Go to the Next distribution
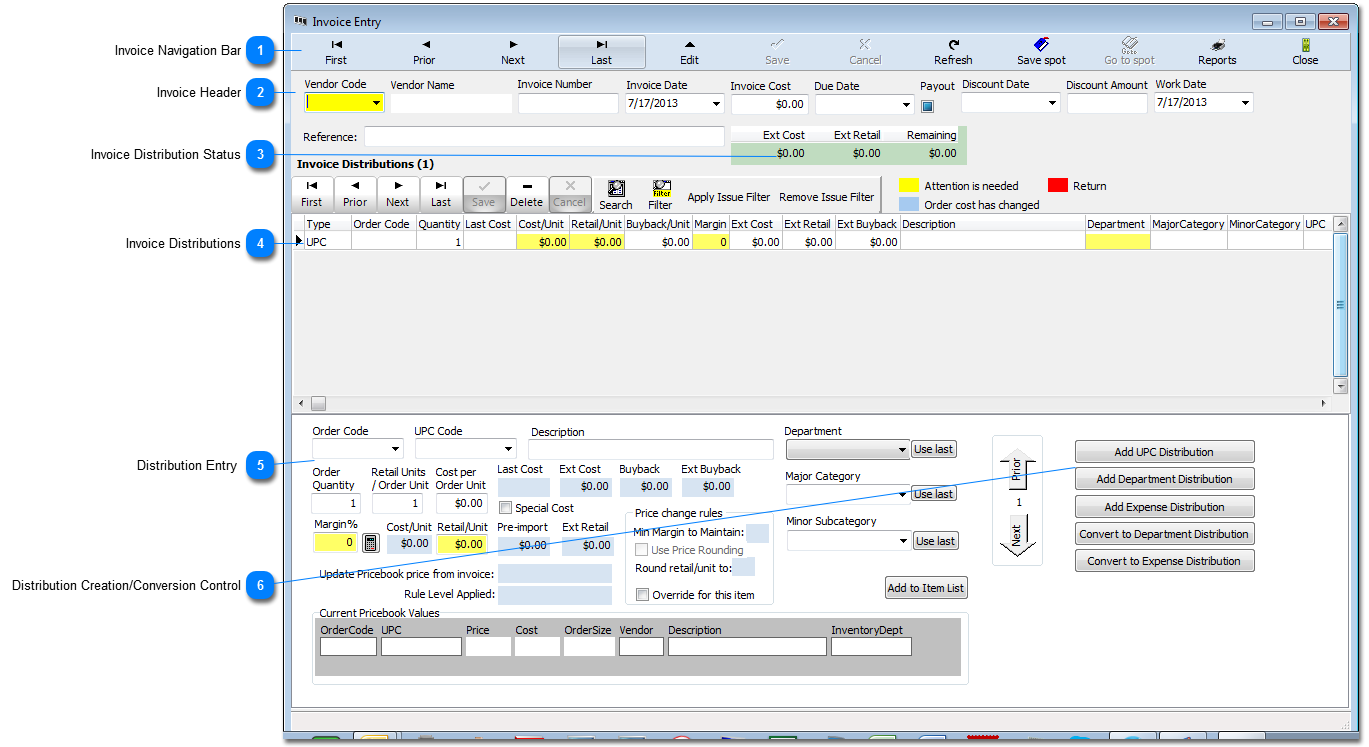 pos(398,194)
